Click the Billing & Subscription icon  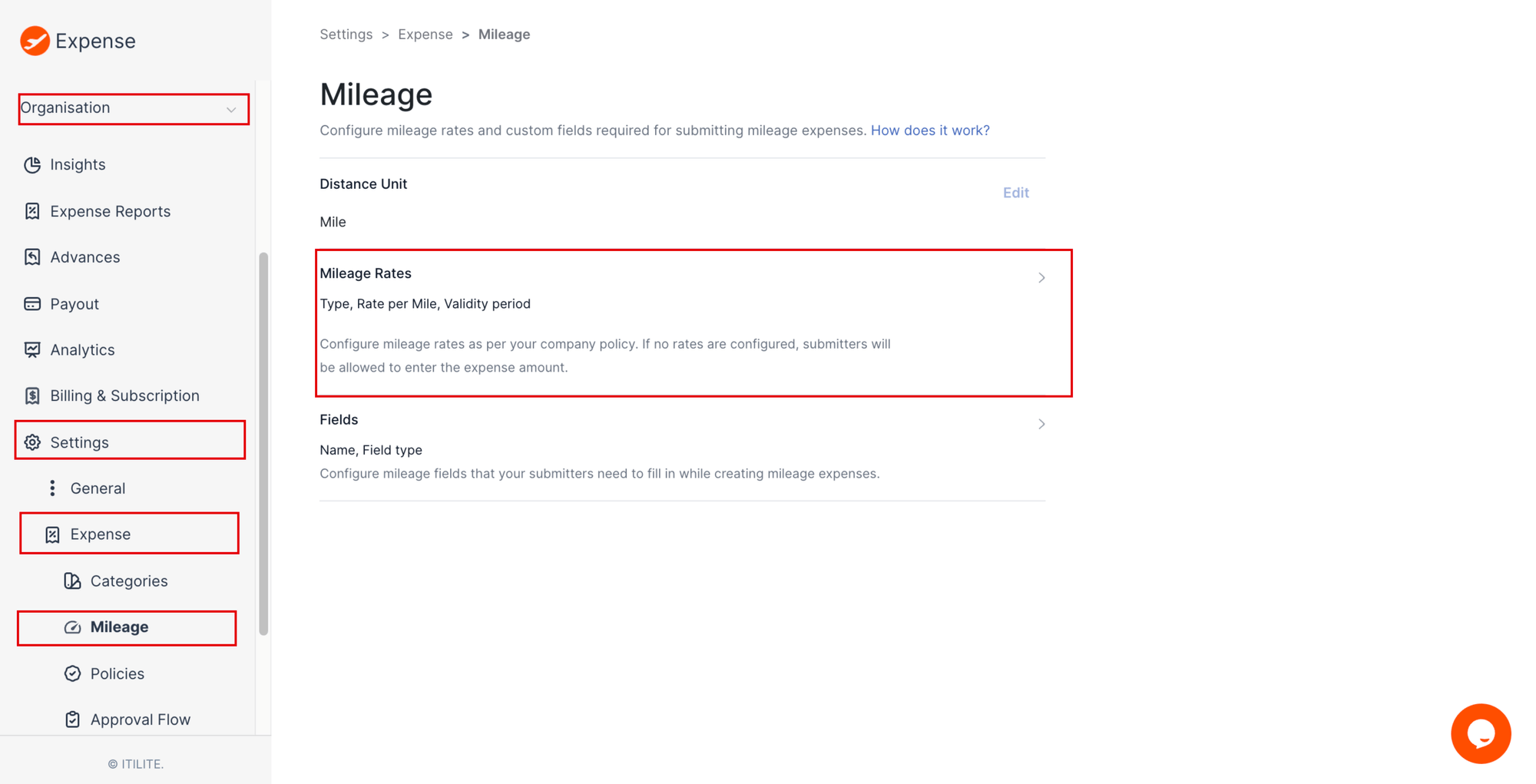[32, 395]
